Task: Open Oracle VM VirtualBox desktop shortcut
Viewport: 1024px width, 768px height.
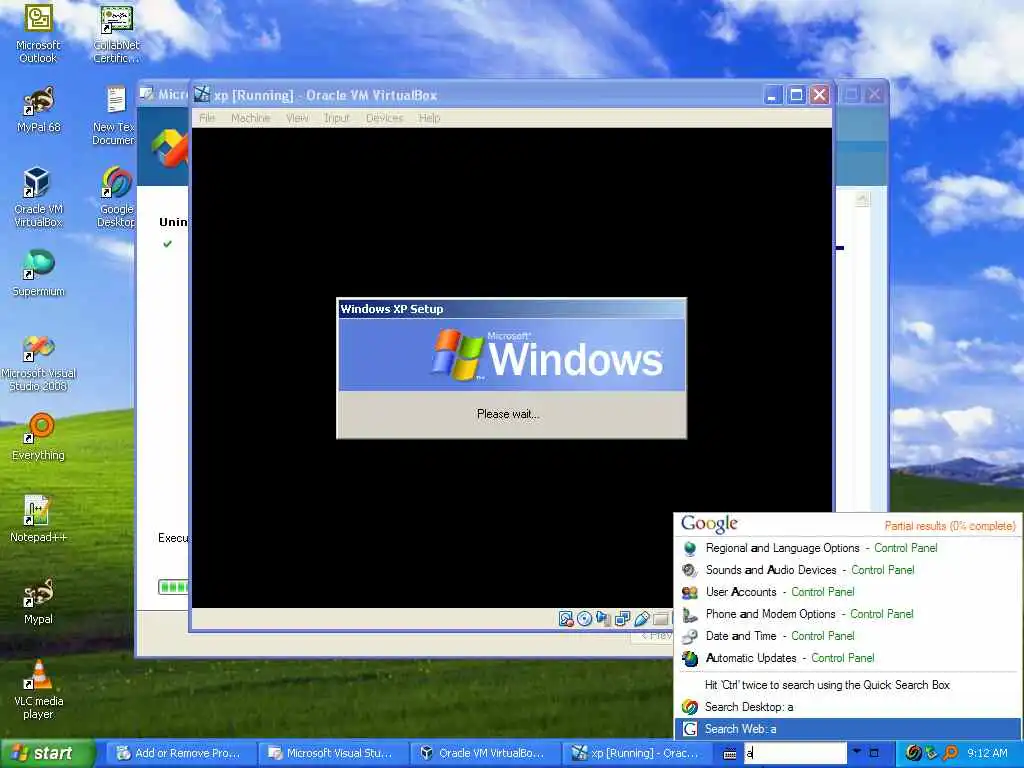Action: [x=38, y=197]
